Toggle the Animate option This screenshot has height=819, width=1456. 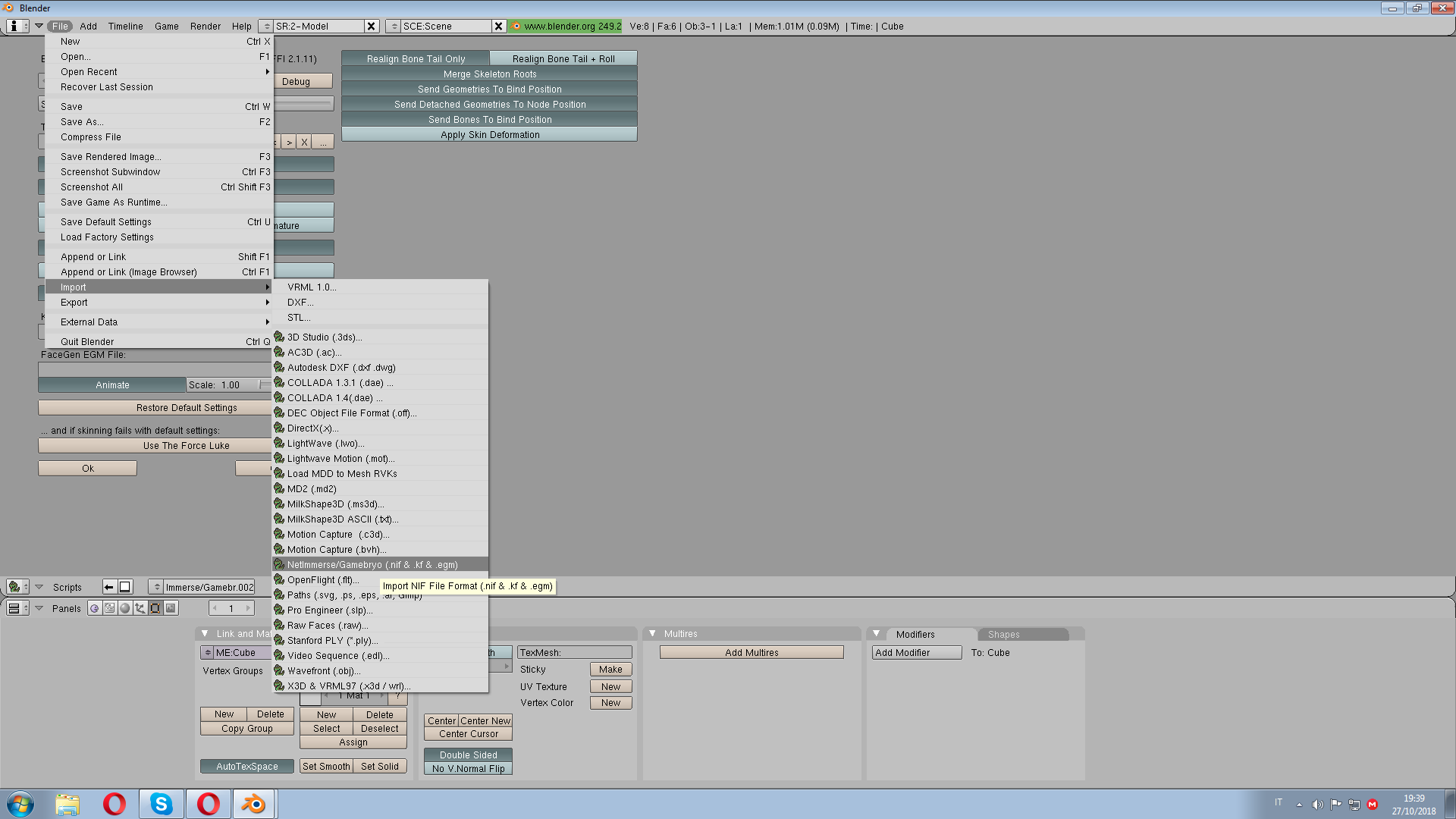(x=112, y=384)
